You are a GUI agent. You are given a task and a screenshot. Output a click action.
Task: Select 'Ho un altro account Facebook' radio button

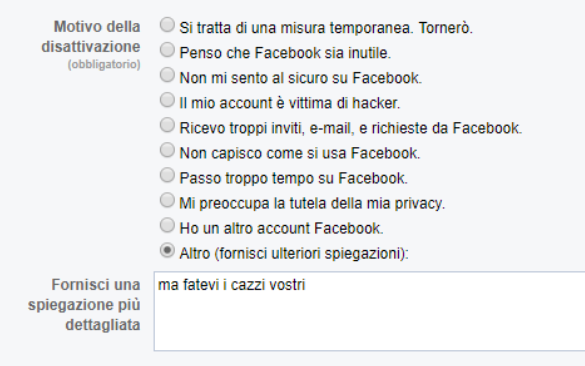click(x=167, y=225)
